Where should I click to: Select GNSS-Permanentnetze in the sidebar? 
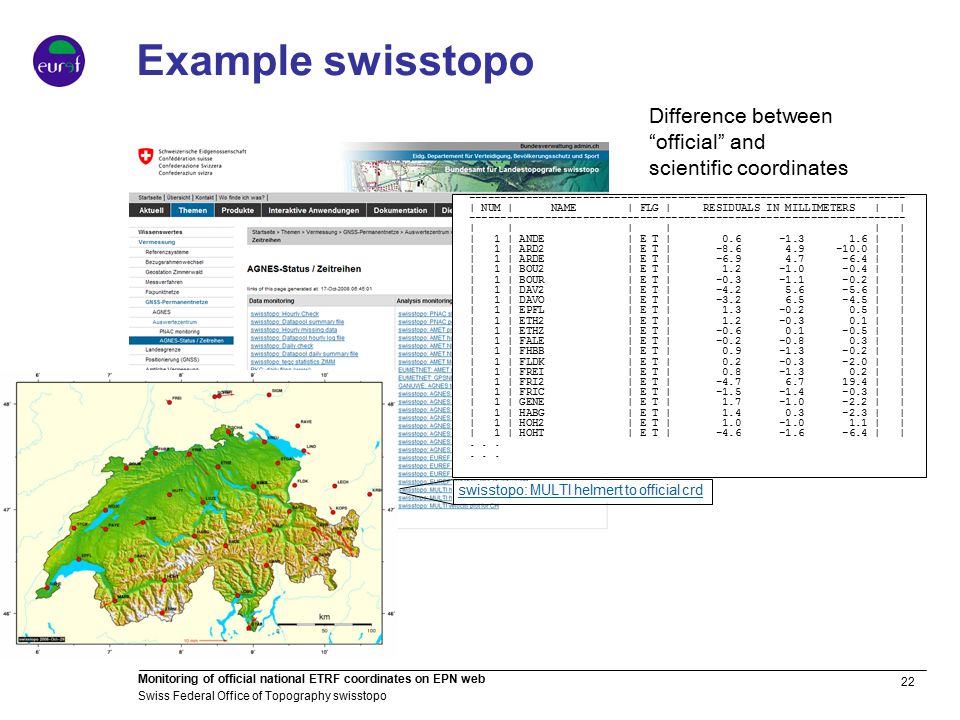tap(176, 302)
